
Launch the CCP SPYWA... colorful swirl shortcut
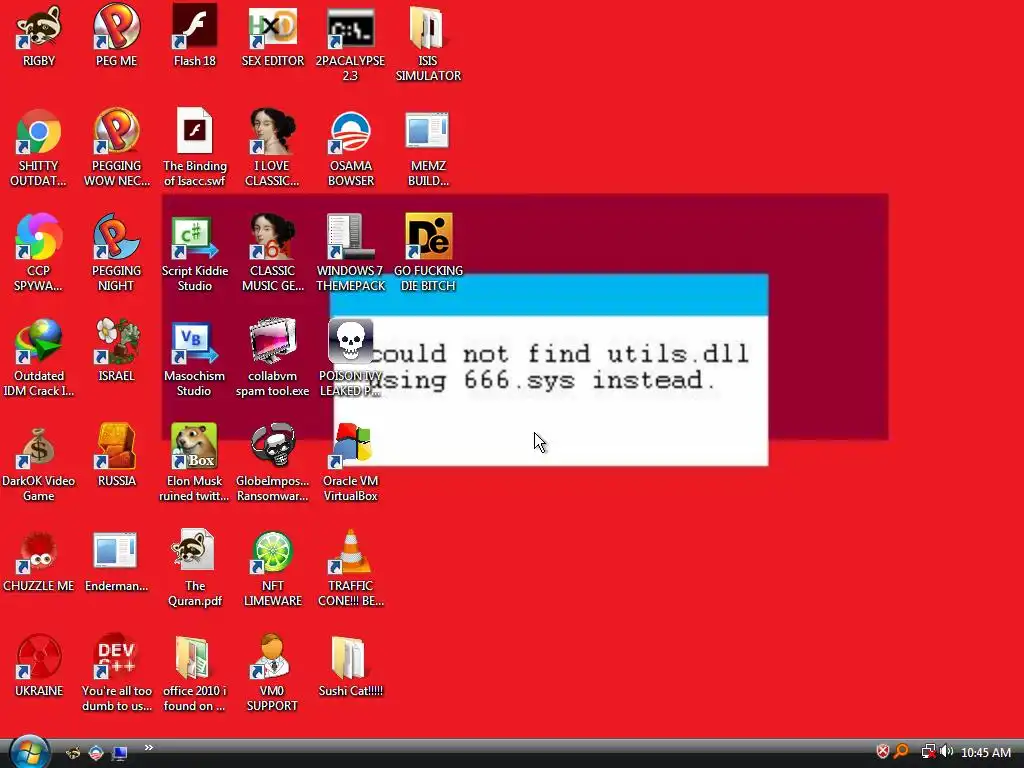click(39, 236)
